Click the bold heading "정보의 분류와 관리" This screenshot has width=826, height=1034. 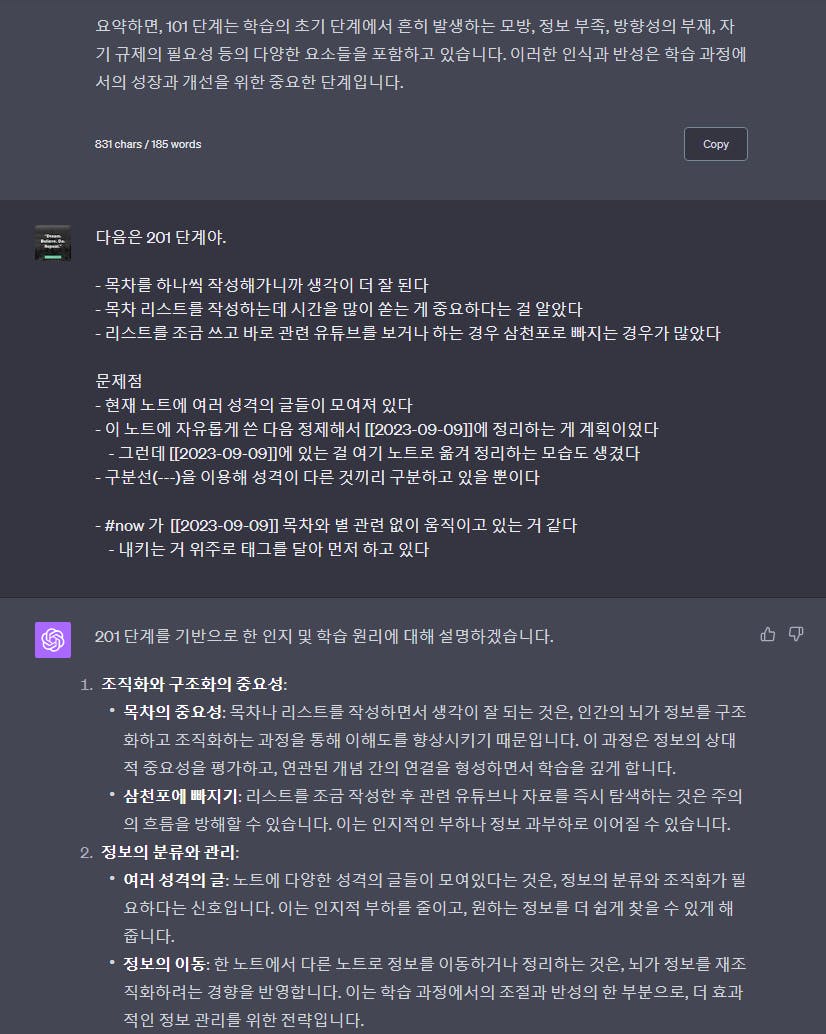click(x=169, y=852)
